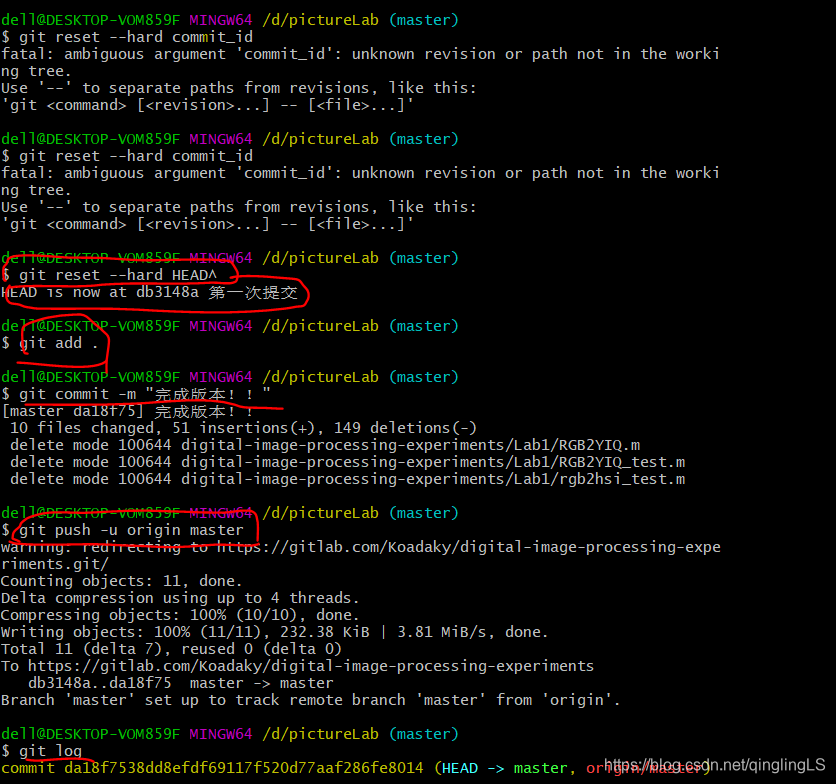
Task: Click the 'git reset --hard HEAD^' command line
Action: click(109, 275)
